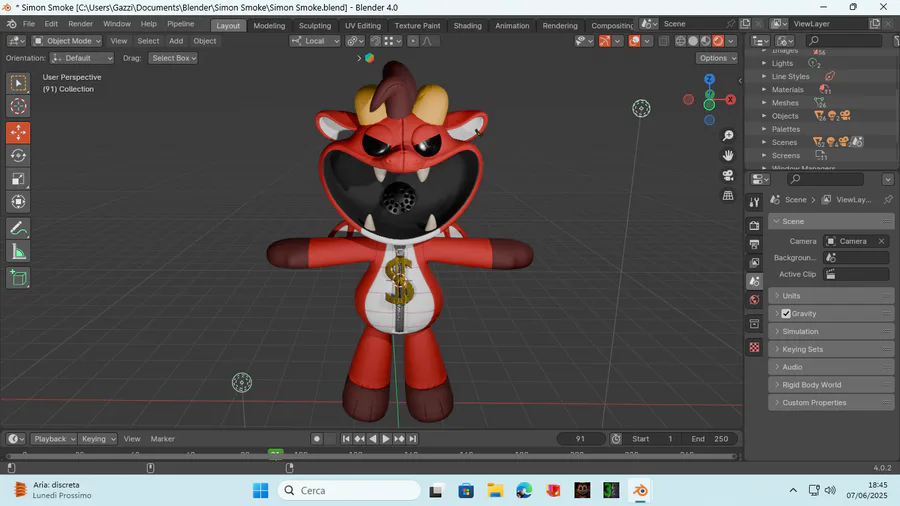This screenshot has width=900, height=506.
Task: Open the World properties tab
Action: coord(754,299)
